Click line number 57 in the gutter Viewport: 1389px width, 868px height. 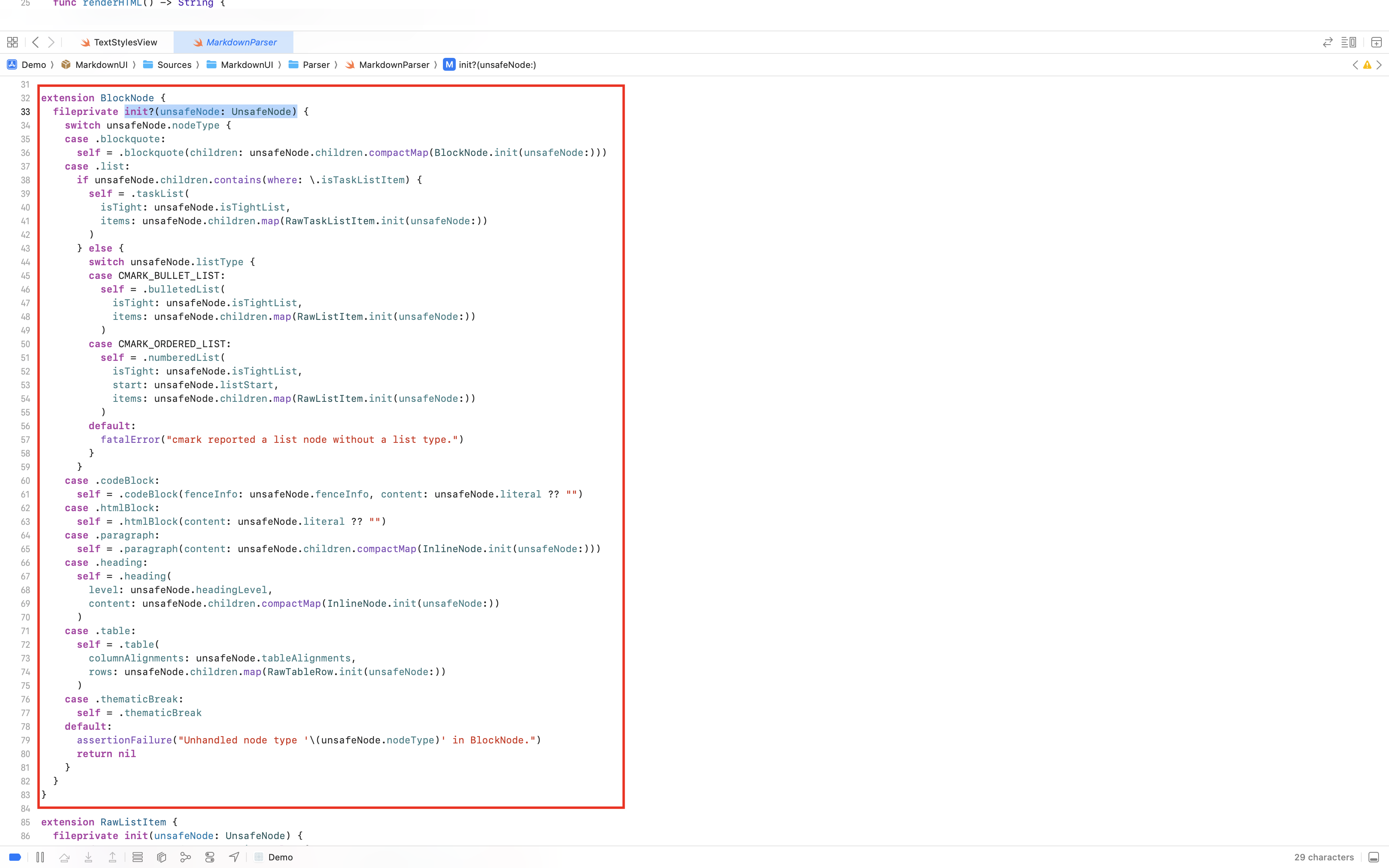[x=25, y=440]
